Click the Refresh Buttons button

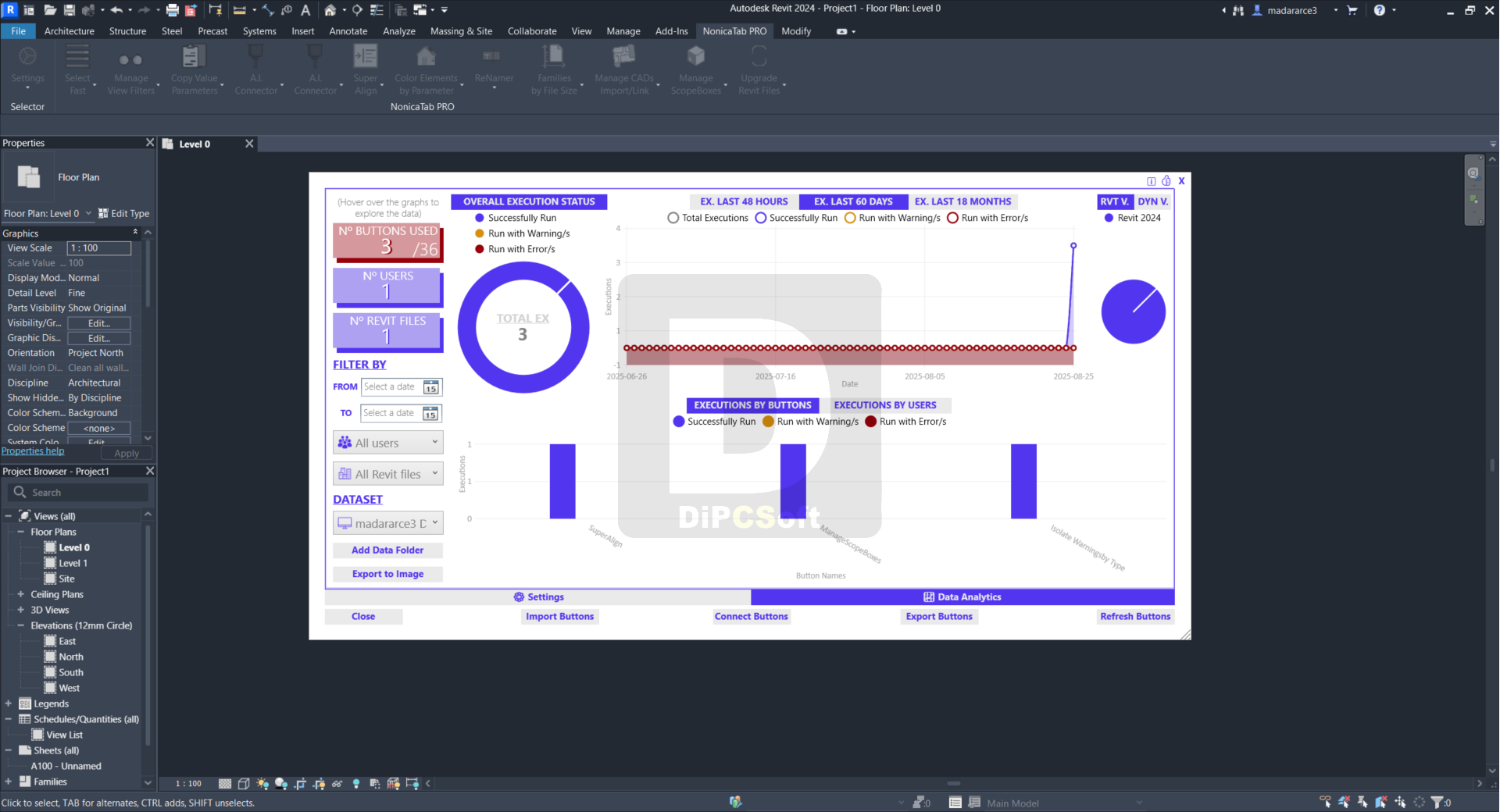(1135, 617)
